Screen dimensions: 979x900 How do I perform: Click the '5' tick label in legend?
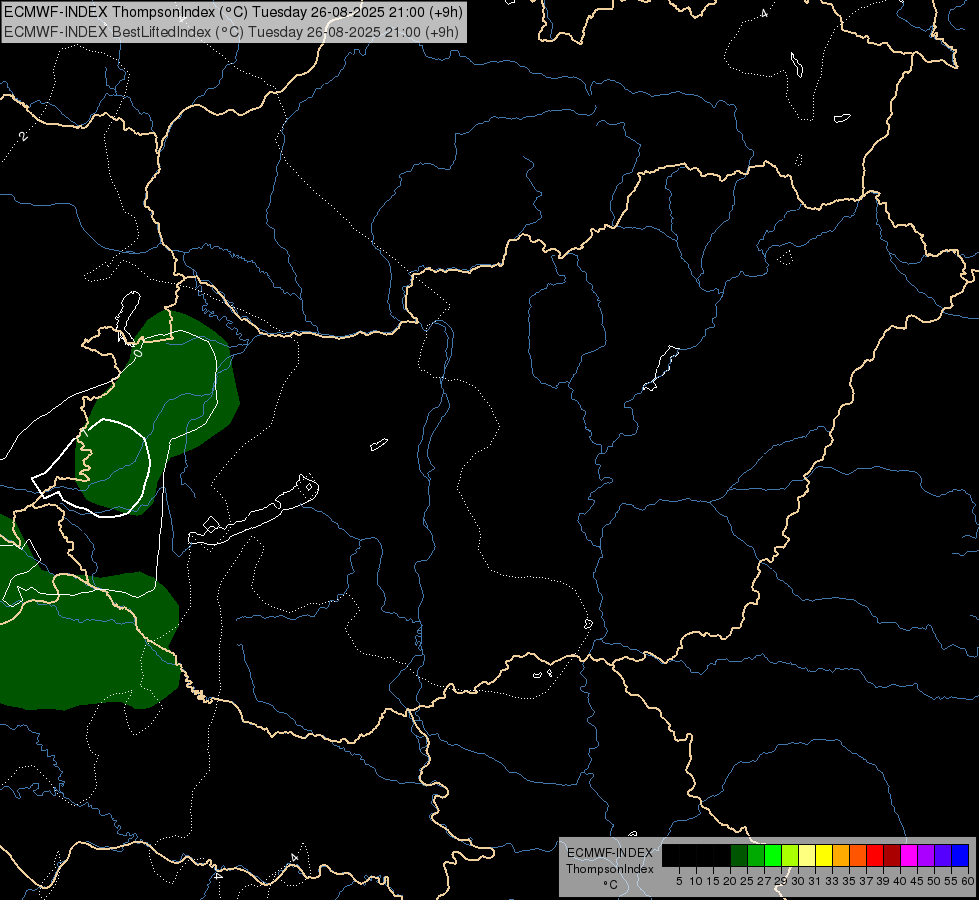(679, 881)
